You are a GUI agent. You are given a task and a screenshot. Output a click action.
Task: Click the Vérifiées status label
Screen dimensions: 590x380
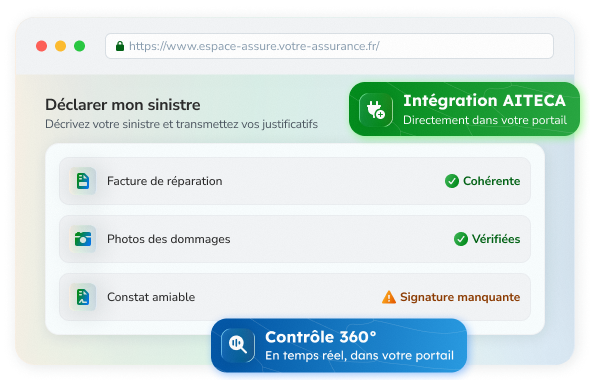coord(496,239)
